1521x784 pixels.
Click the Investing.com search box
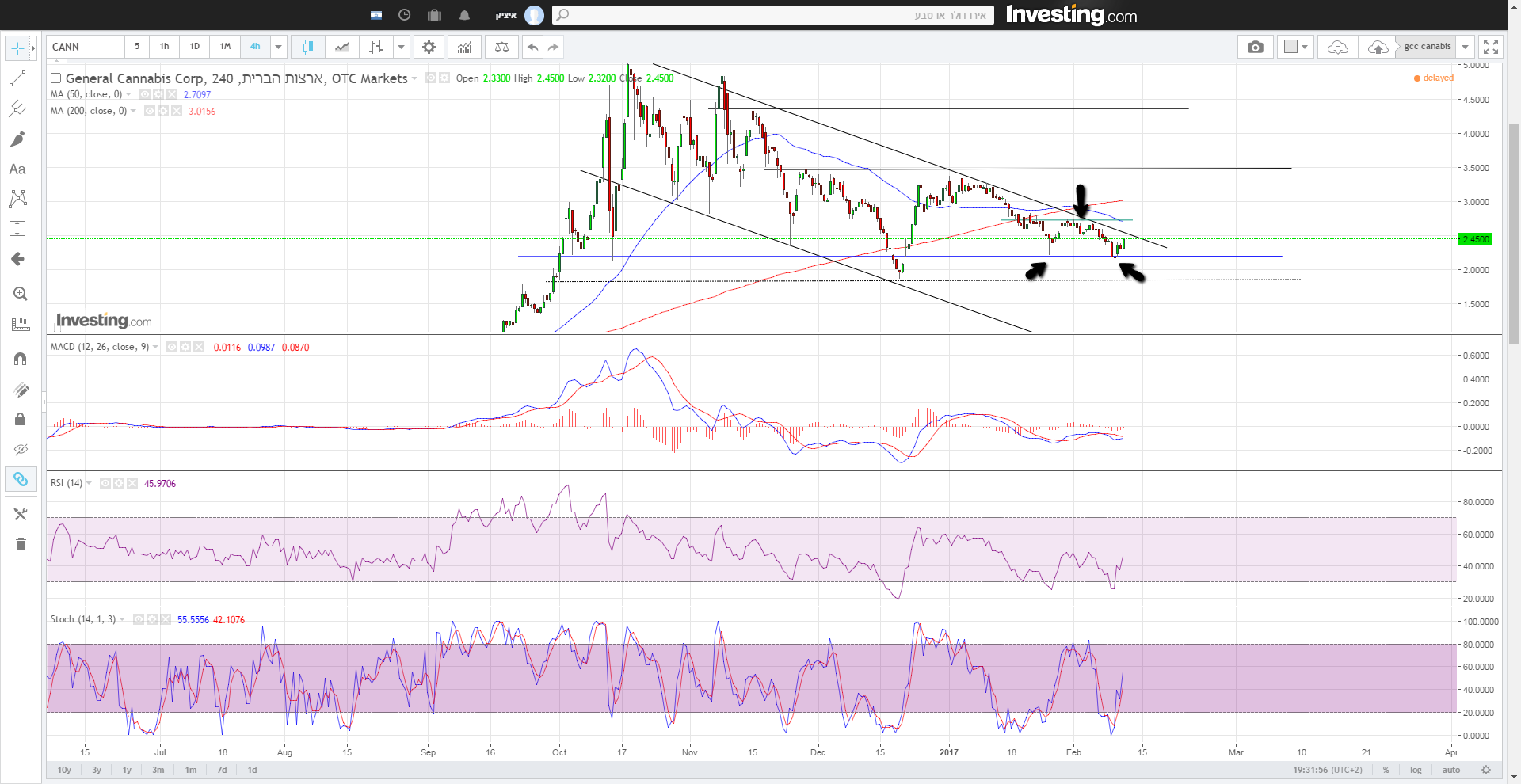772,15
